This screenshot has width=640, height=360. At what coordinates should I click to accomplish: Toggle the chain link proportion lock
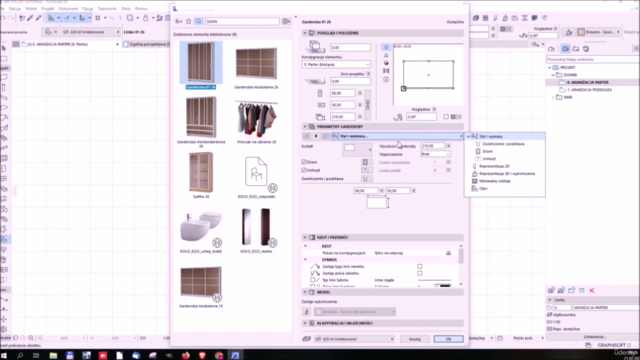pyautogui.click(x=367, y=104)
